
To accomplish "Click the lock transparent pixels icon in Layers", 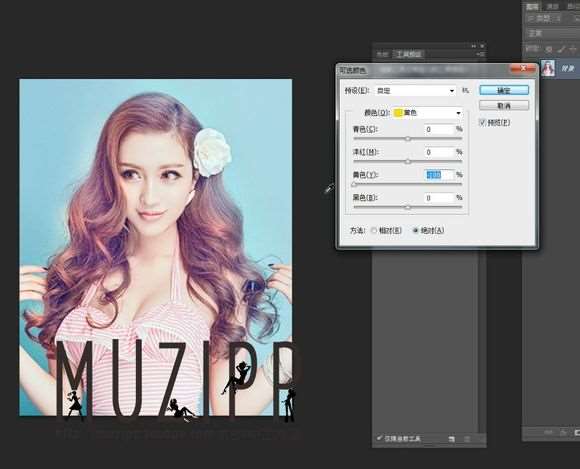I will click(549, 48).
